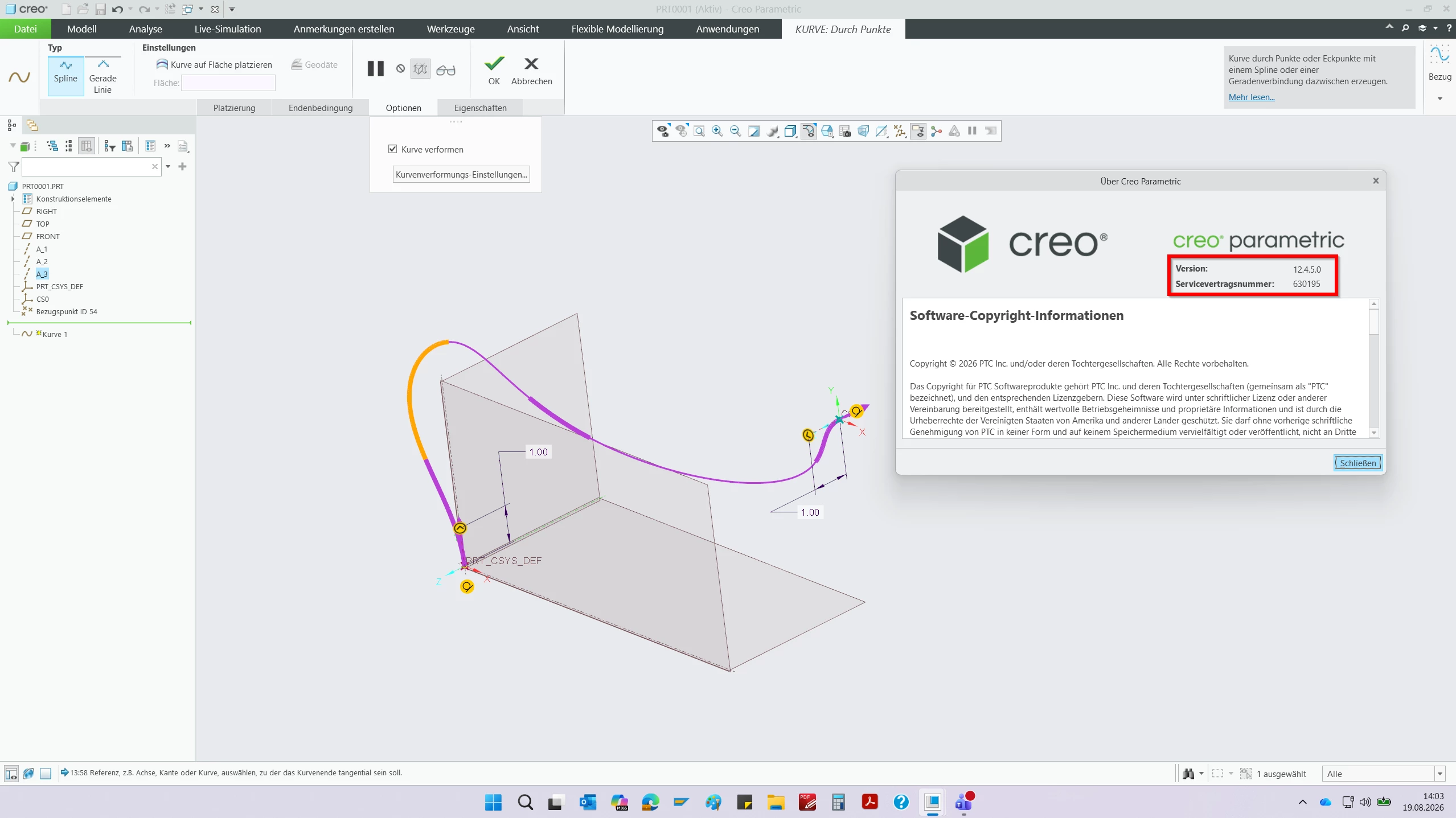Select the Spline curve type

(x=65, y=76)
